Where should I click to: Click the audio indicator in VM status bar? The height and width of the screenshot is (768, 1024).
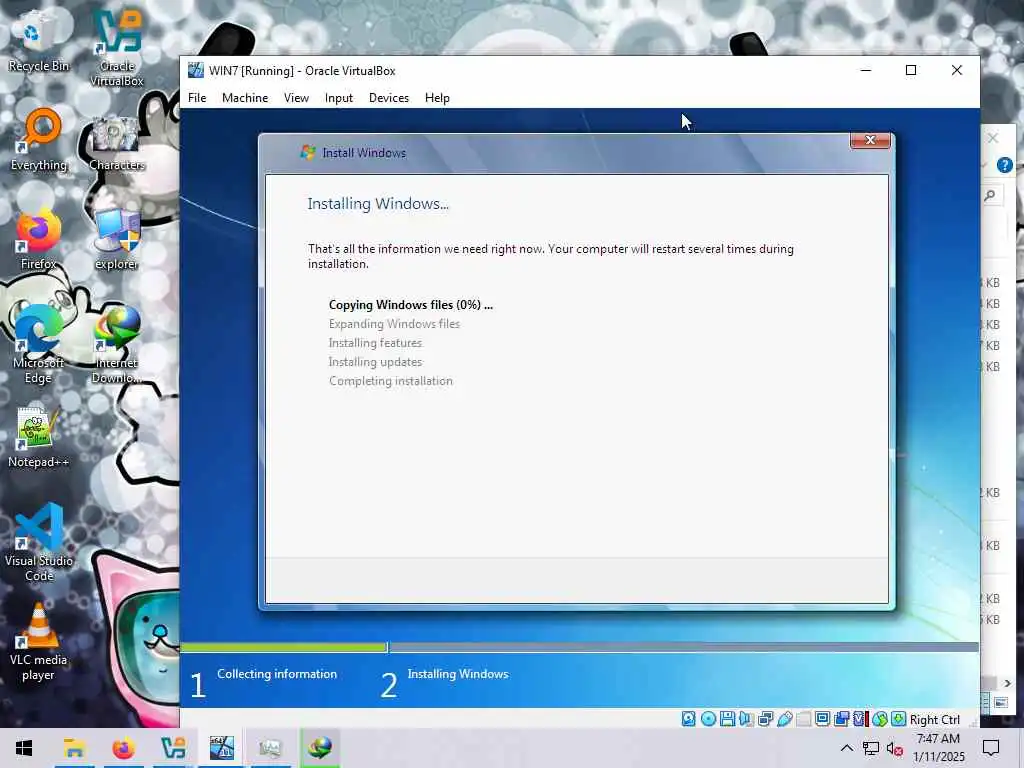[x=746, y=719]
